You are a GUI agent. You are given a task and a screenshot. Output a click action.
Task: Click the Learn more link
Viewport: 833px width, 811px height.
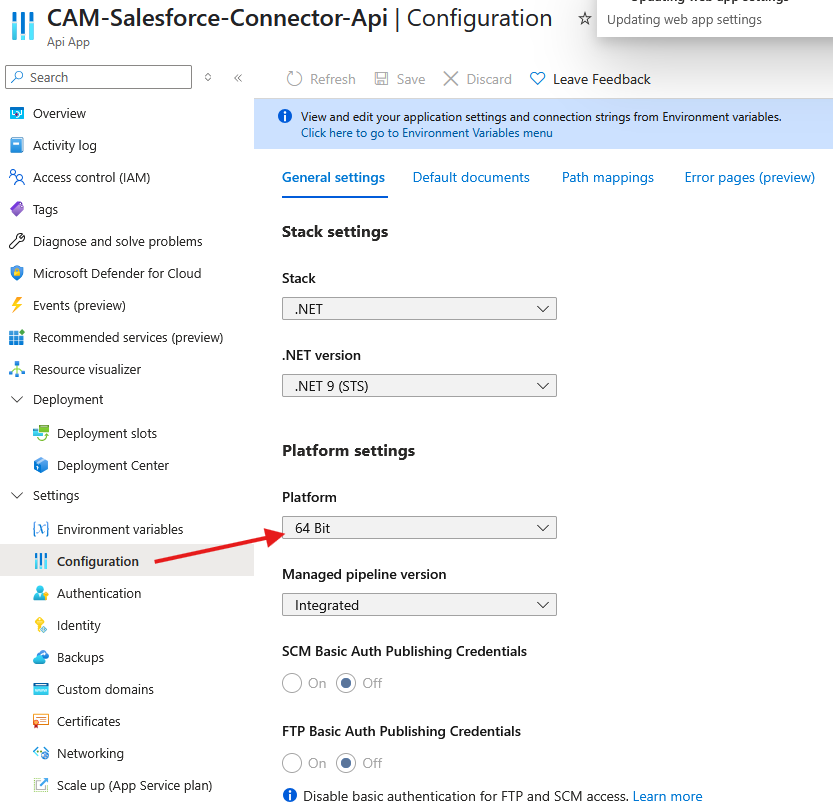pos(667,796)
